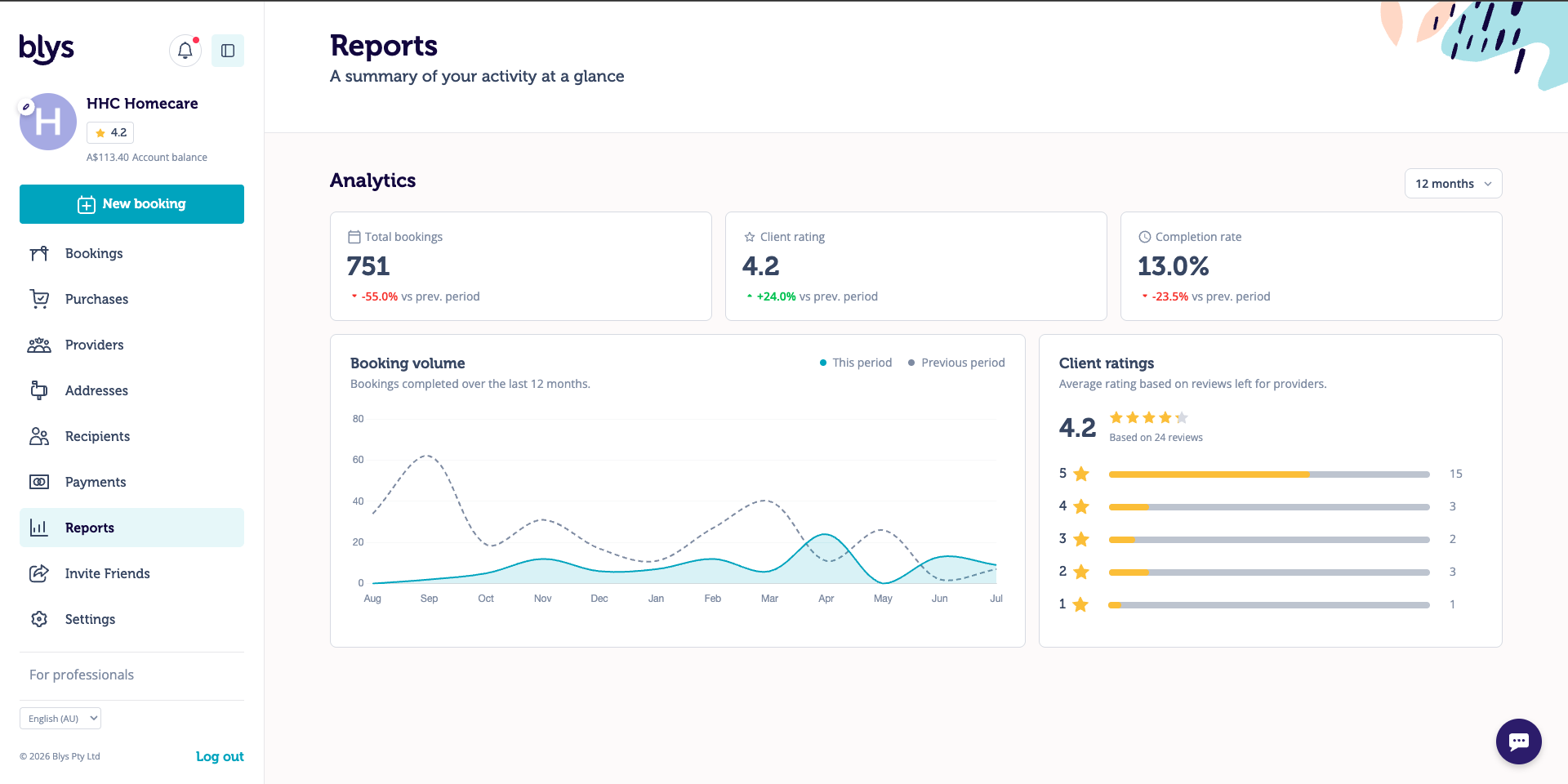This screenshot has height=784, width=1568.
Task: Click the Providers group icon
Action: (x=39, y=345)
